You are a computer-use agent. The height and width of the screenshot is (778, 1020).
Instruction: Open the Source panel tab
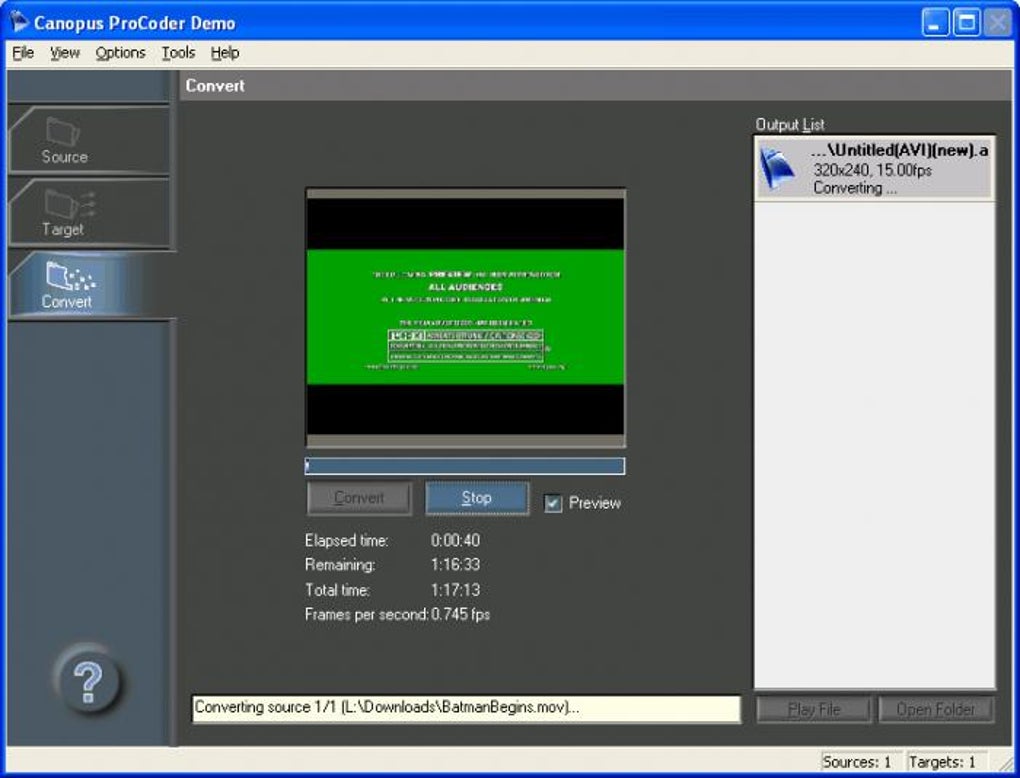[x=89, y=139]
